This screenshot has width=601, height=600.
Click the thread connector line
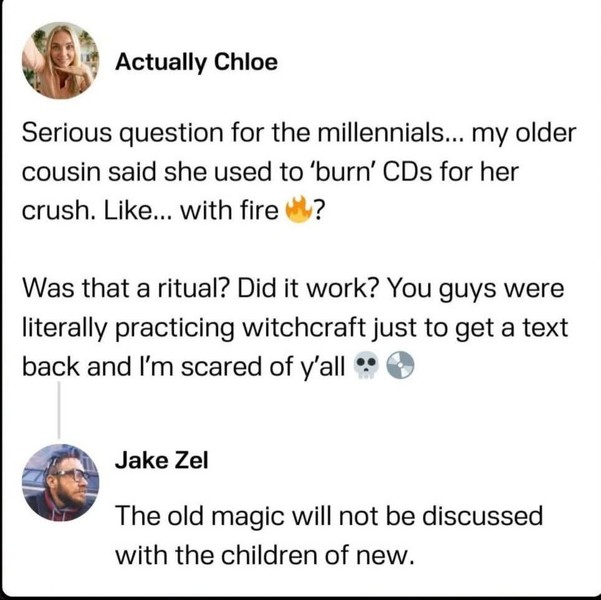tap(59, 410)
